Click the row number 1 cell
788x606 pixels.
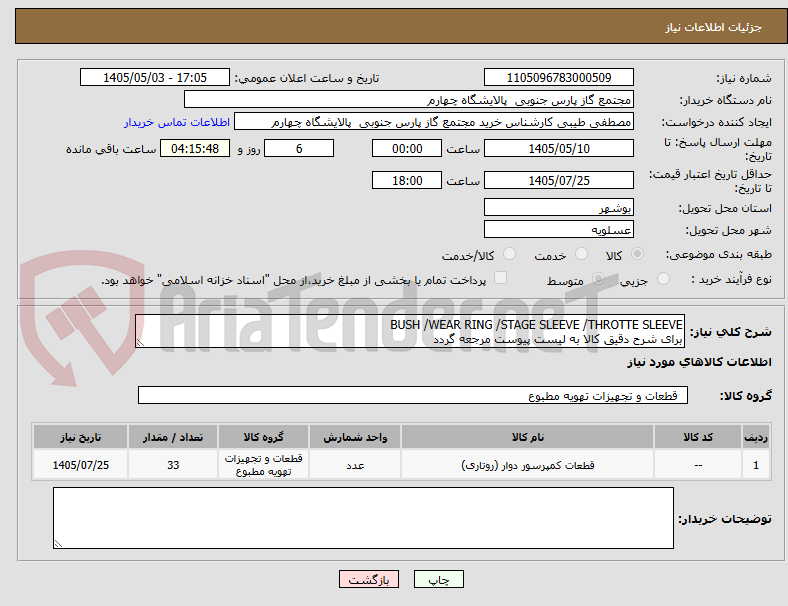point(756,465)
